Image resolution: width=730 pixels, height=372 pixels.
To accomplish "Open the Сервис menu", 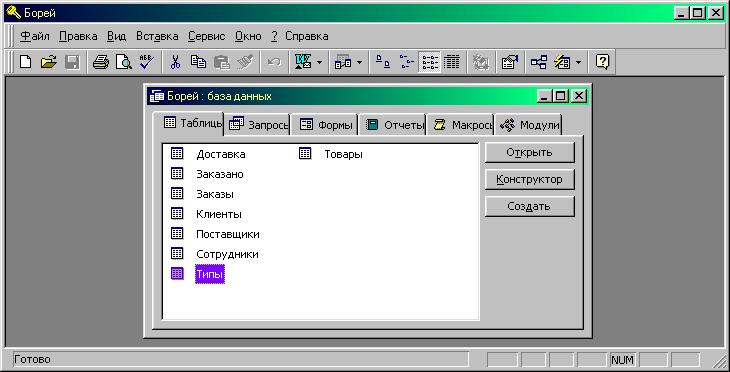I will (207, 36).
